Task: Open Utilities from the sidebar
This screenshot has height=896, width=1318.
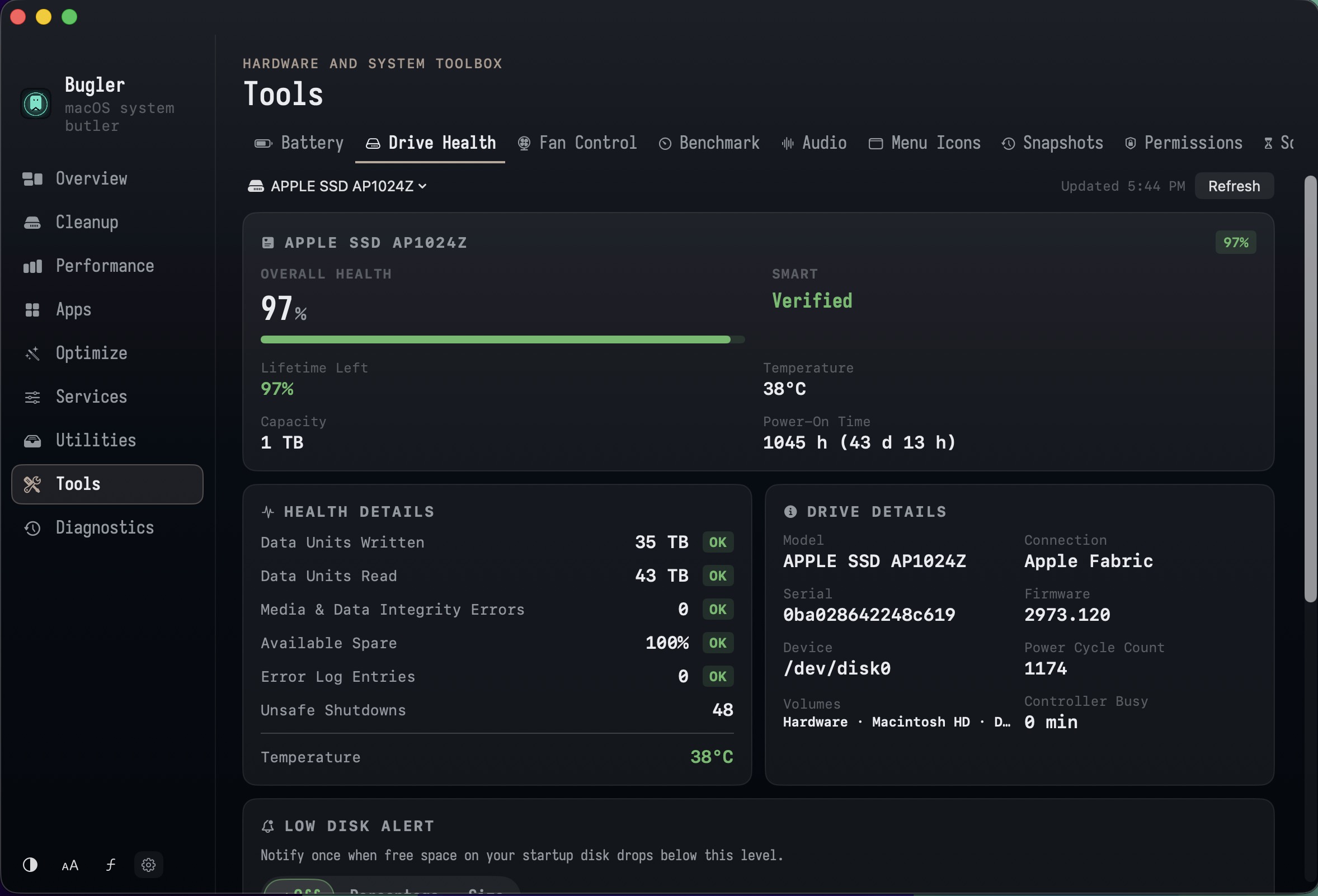Action: [x=107, y=441]
